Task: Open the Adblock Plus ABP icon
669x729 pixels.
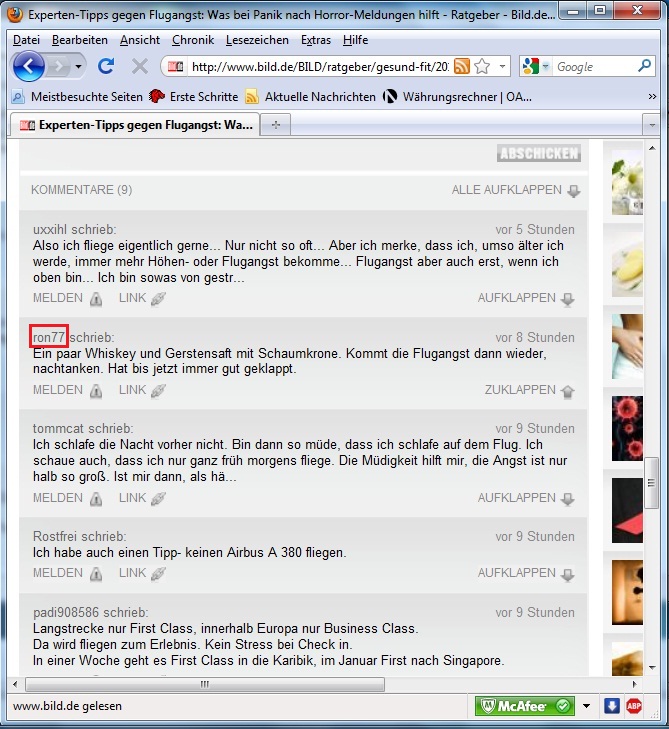Action: click(x=634, y=706)
